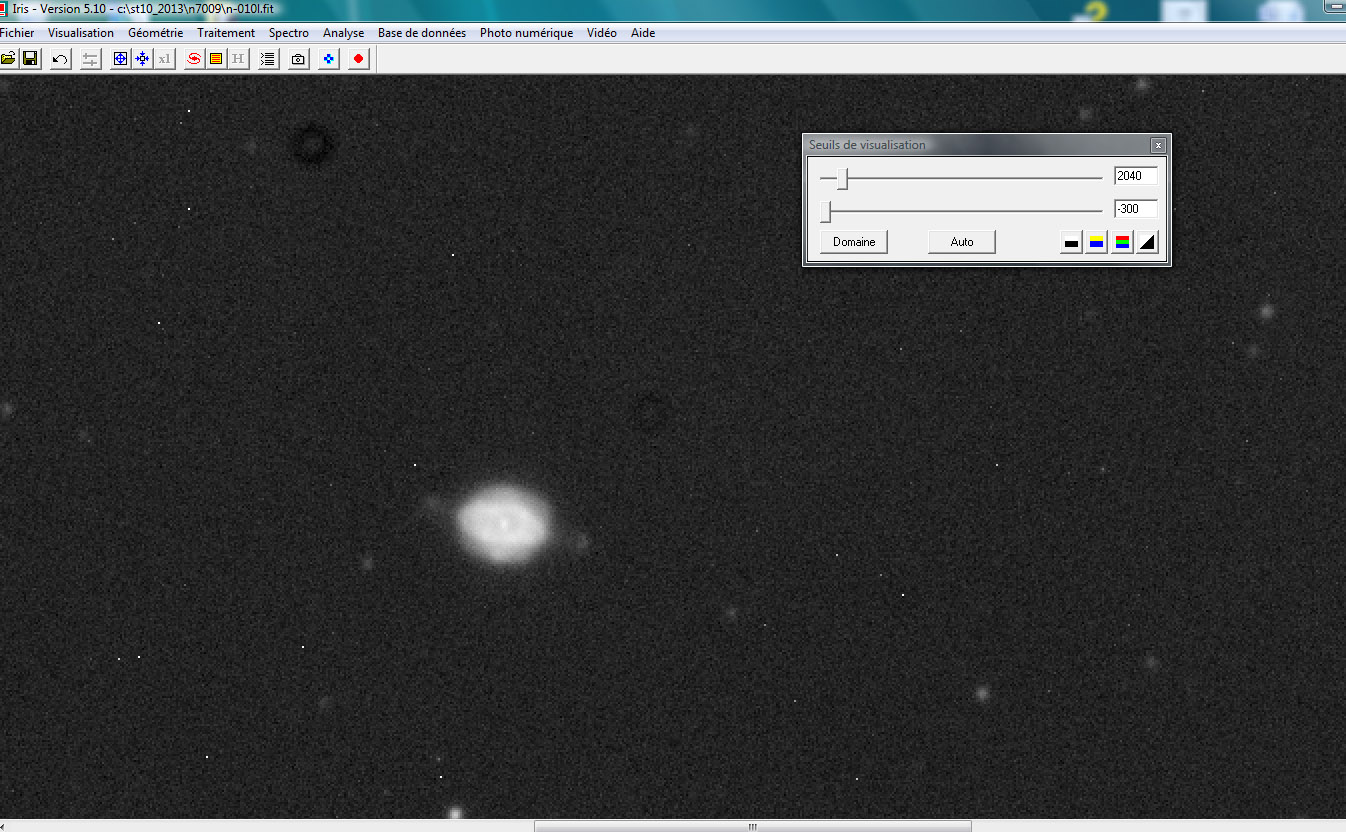Click the greyed-out sliders toolbar icon

(90, 59)
